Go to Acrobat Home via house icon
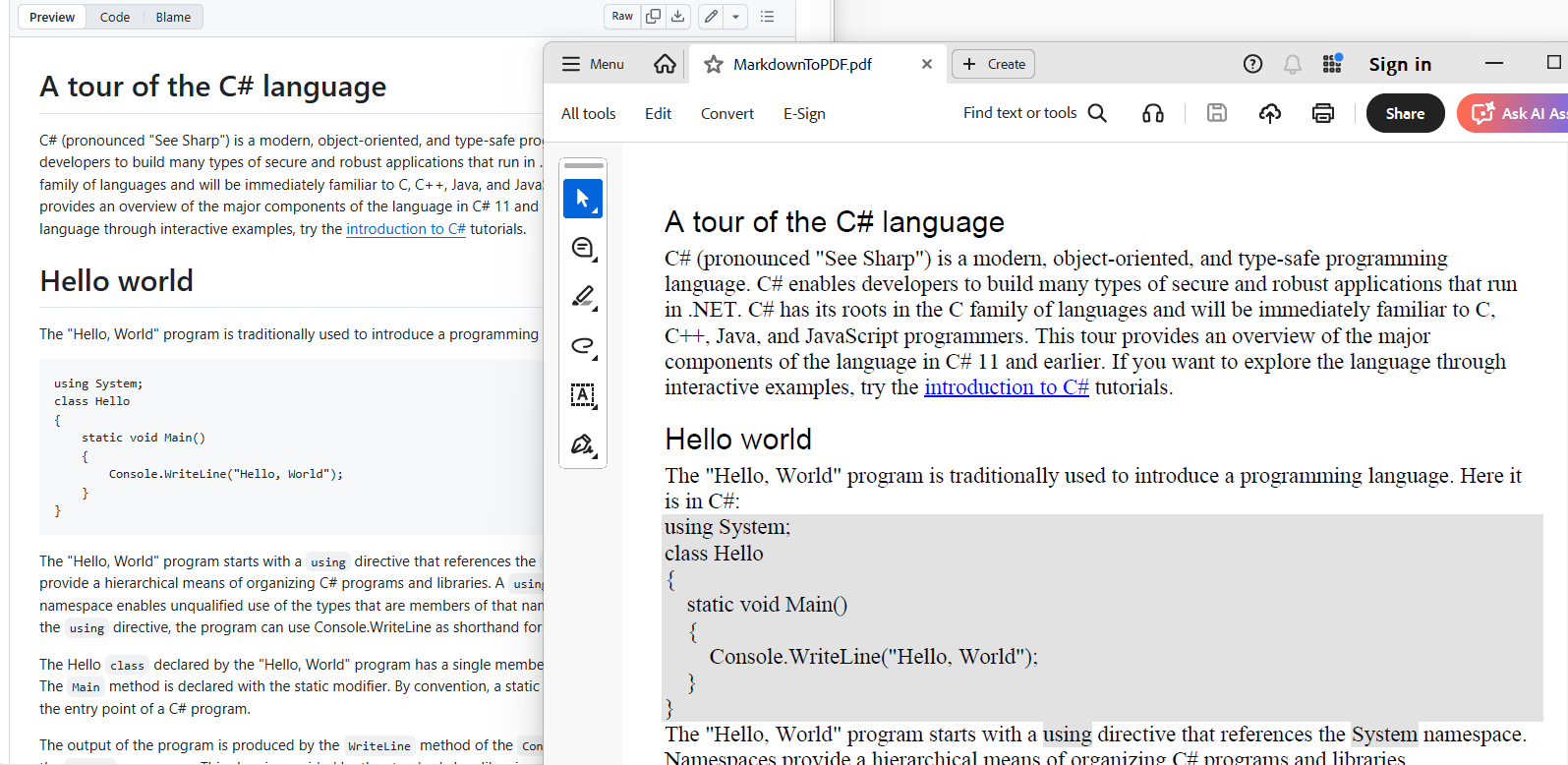 tap(665, 64)
